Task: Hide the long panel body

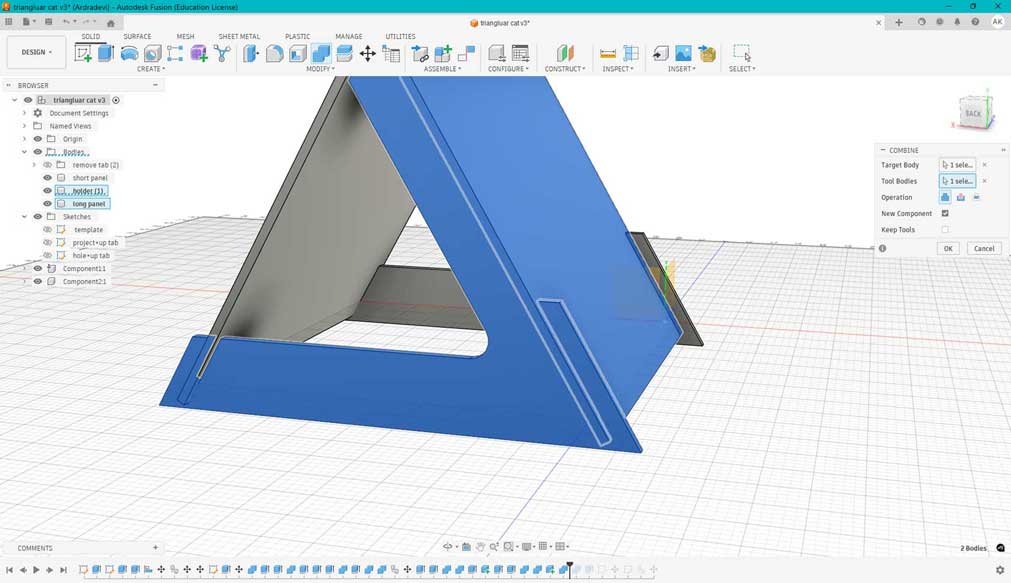Action: [47, 203]
